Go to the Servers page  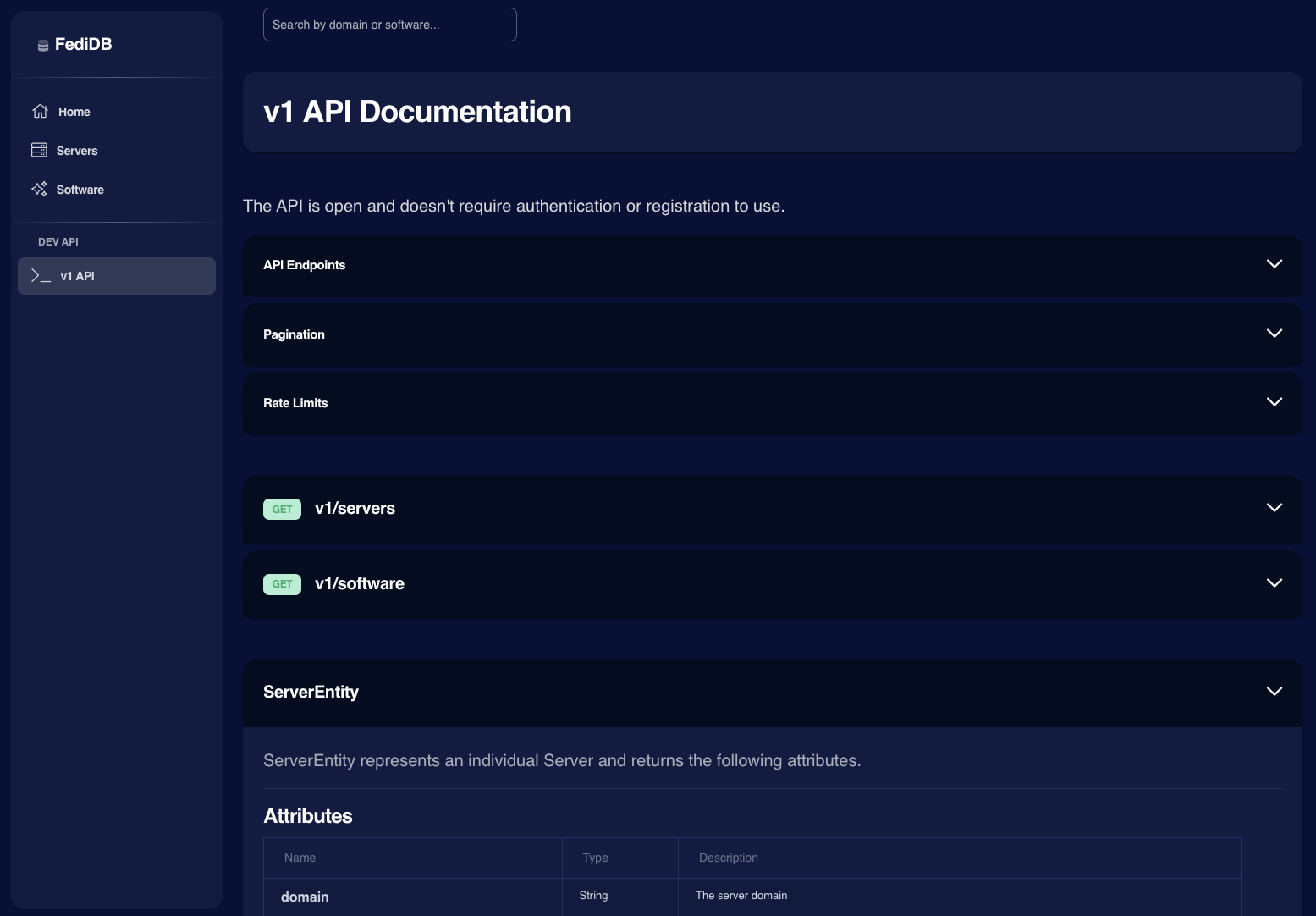click(x=117, y=151)
